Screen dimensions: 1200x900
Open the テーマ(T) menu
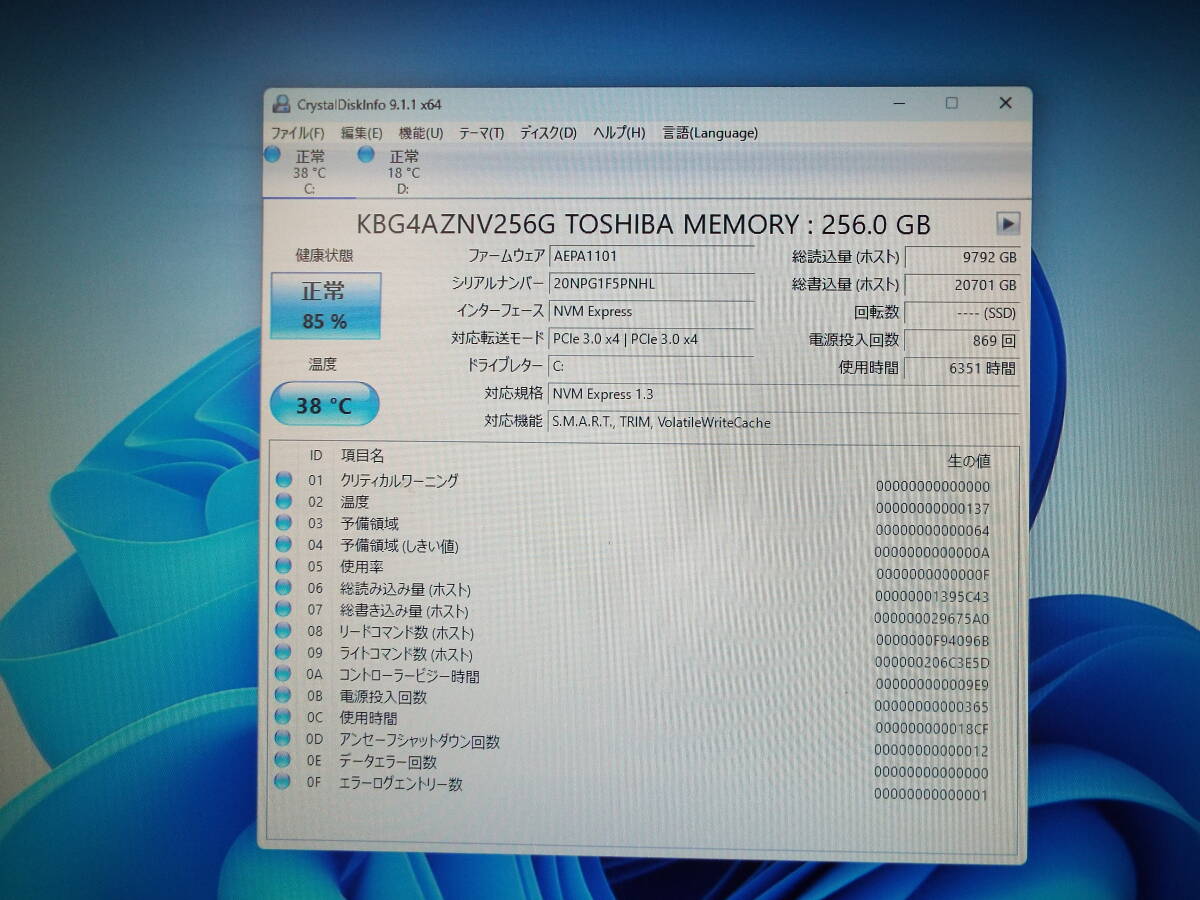pos(481,133)
